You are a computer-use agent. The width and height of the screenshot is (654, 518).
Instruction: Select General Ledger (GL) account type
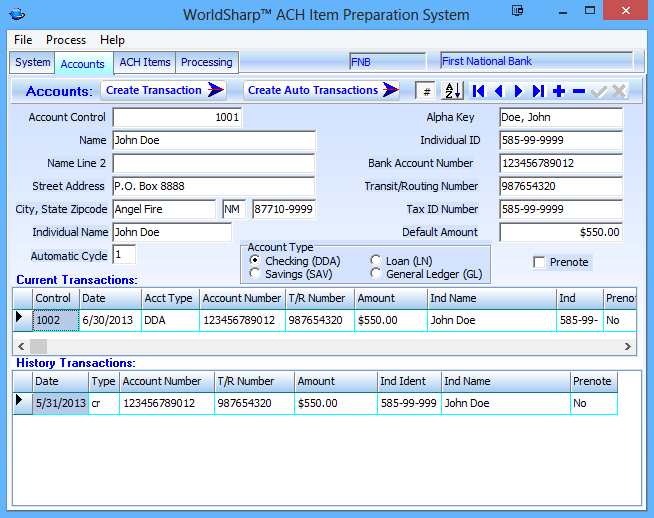(376, 273)
